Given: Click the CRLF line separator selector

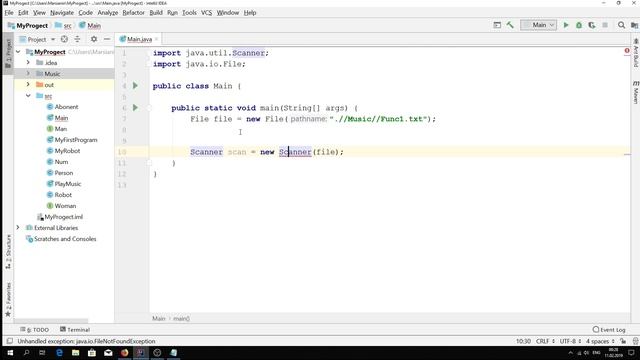Looking at the screenshot, I should [x=545, y=341].
